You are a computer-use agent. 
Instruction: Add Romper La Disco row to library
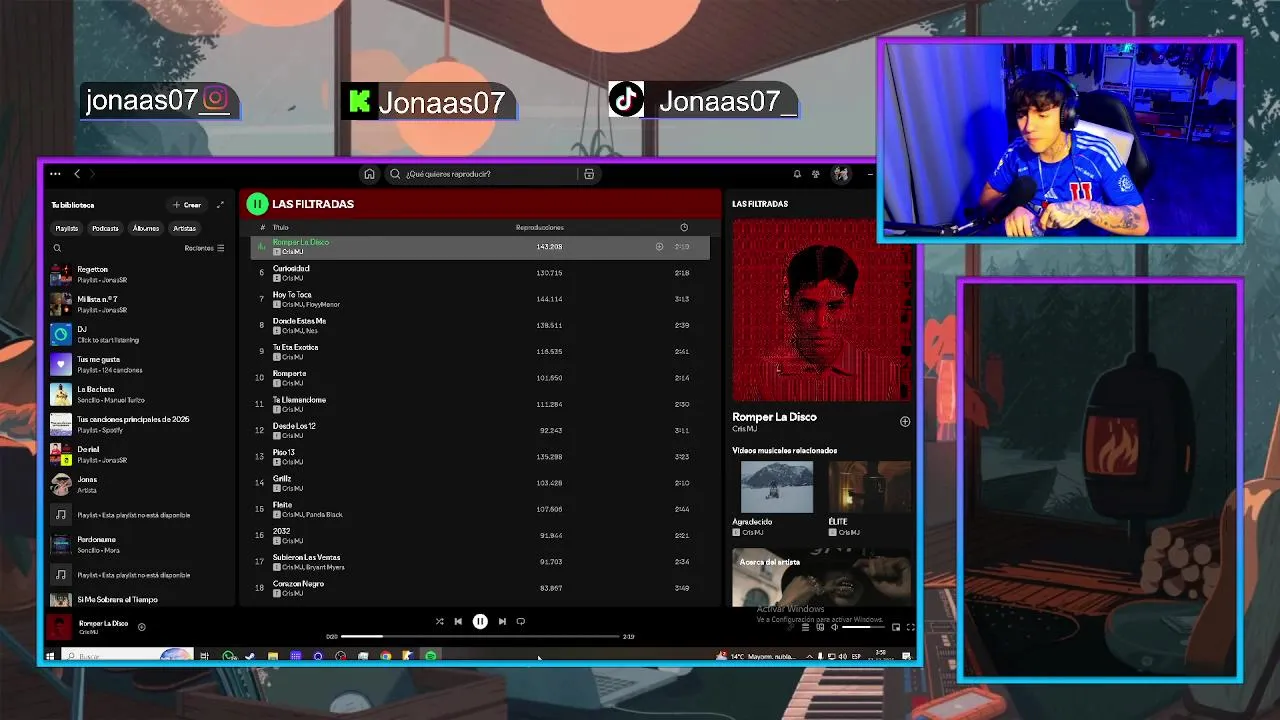click(x=659, y=246)
